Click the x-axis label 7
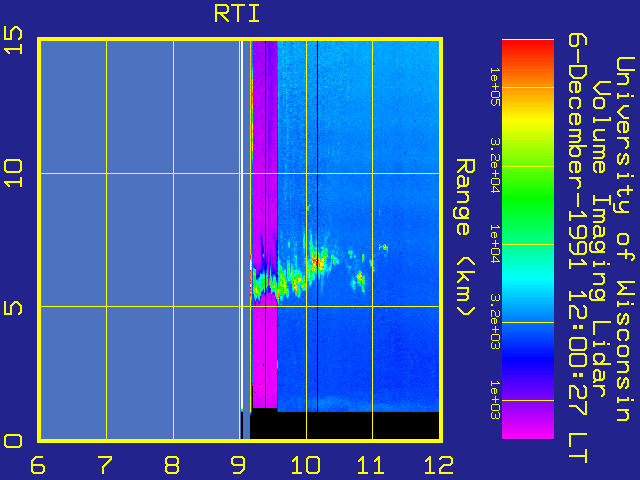The height and width of the screenshot is (480, 640). click(105, 465)
